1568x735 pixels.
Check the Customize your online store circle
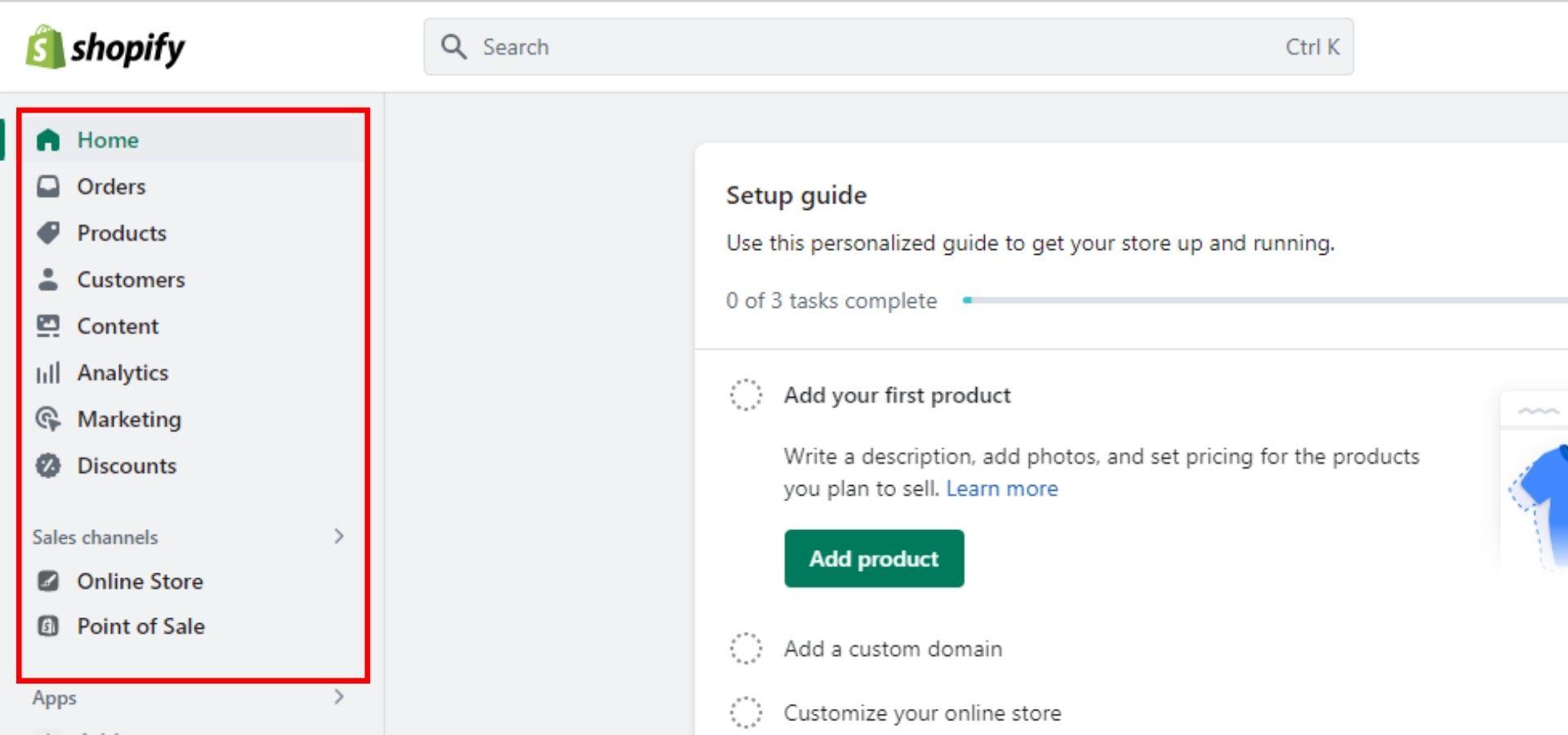[746, 712]
